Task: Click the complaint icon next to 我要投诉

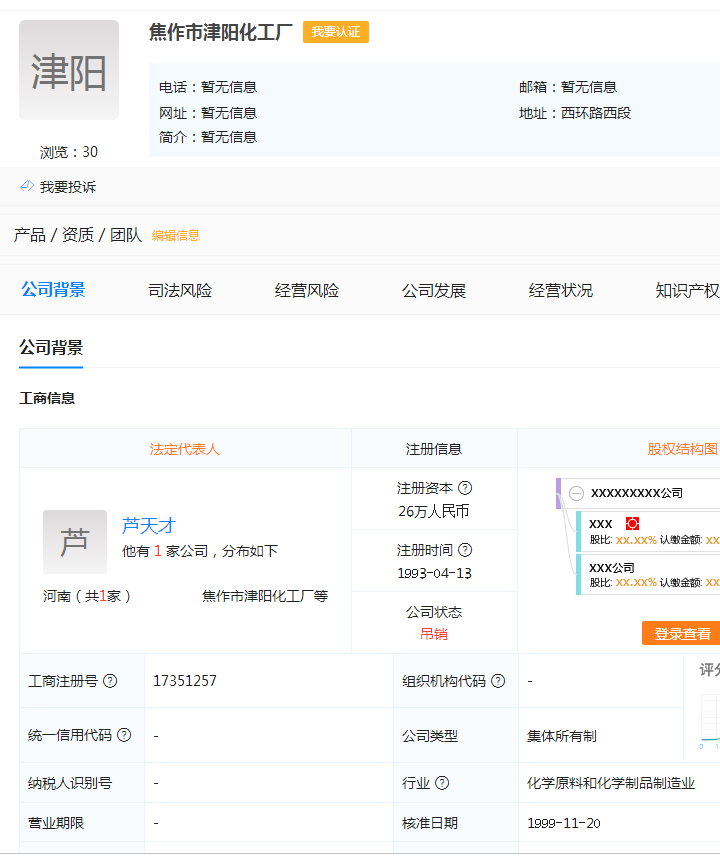Action: coord(27,187)
